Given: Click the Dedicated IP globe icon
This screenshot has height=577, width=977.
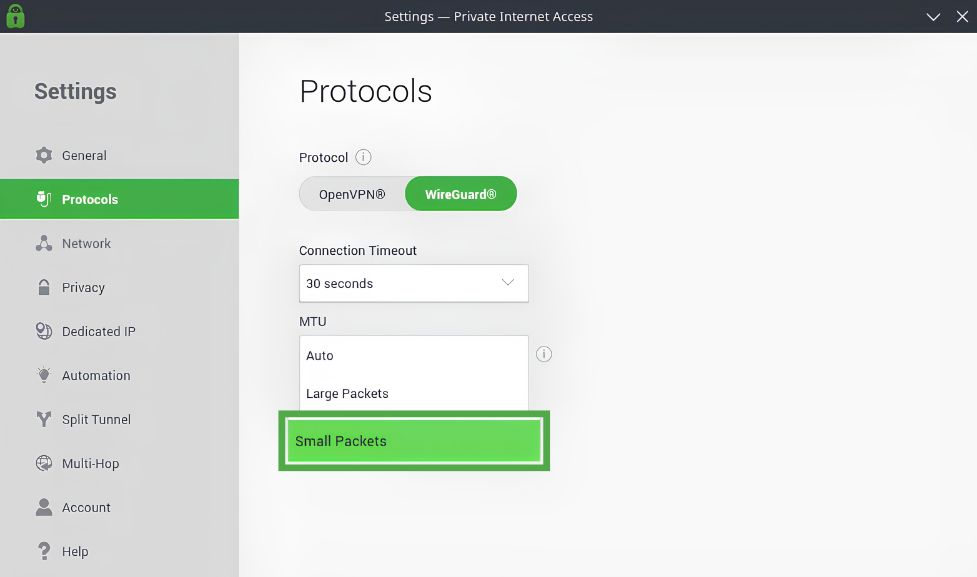Looking at the screenshot, I should [x=44, y=331].
